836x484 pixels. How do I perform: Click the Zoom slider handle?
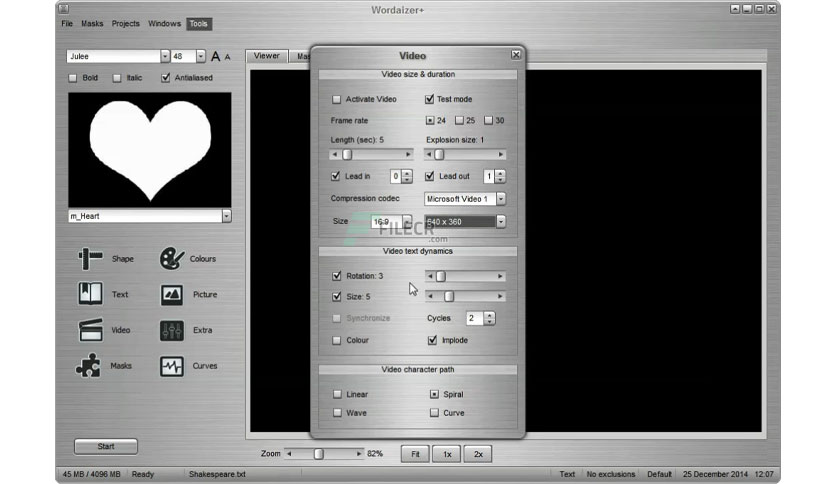pos(318,454)
